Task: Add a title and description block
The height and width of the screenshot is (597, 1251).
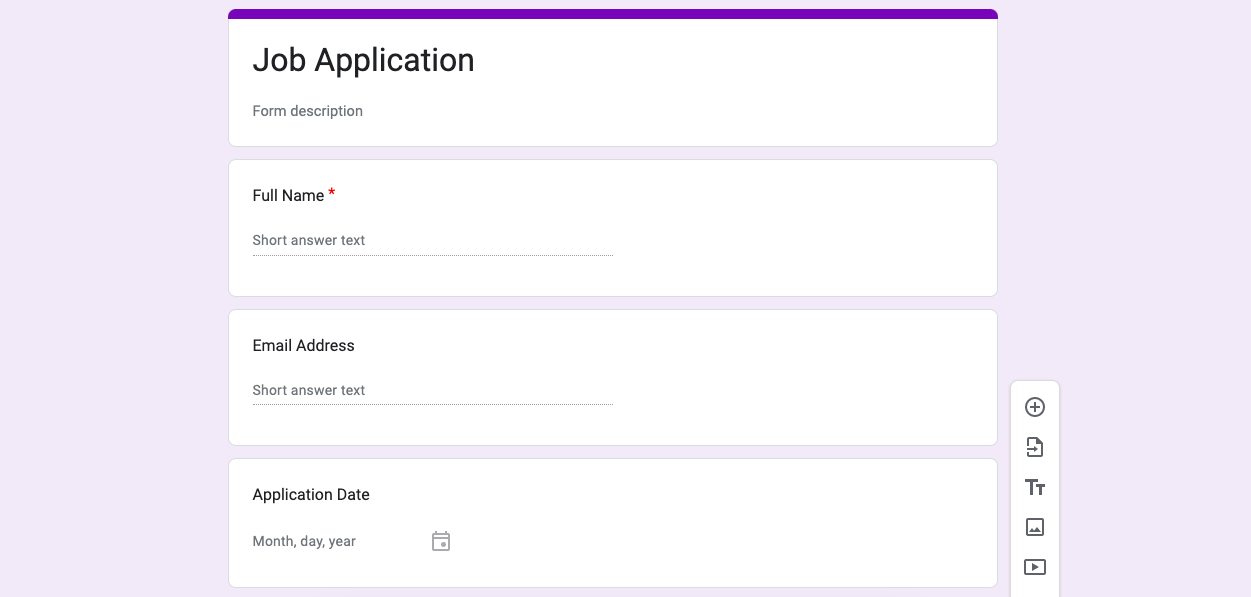Action: click(x=1035, y=487)
